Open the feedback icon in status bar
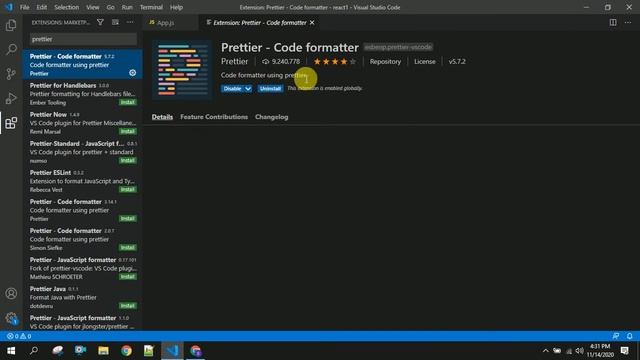This screenshot has height=360, width=640. pyautogui.click(x=616, y=336)
